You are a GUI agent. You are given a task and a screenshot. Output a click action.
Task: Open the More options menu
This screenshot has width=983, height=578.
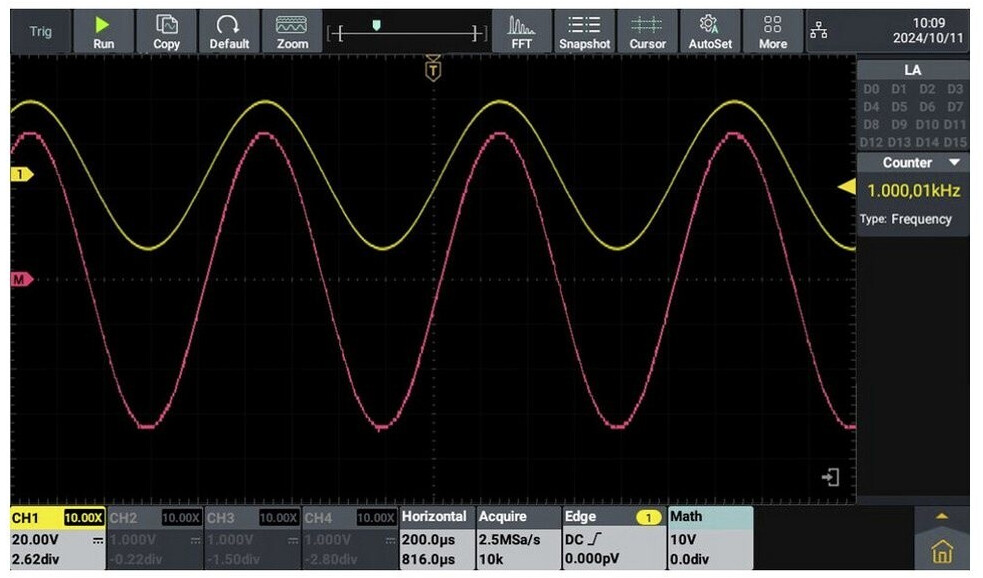[772, 32]
